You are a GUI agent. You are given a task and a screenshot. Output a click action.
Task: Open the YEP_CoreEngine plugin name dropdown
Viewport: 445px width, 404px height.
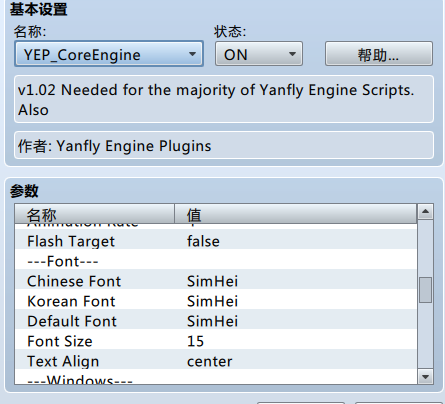(x=109, y=54)
